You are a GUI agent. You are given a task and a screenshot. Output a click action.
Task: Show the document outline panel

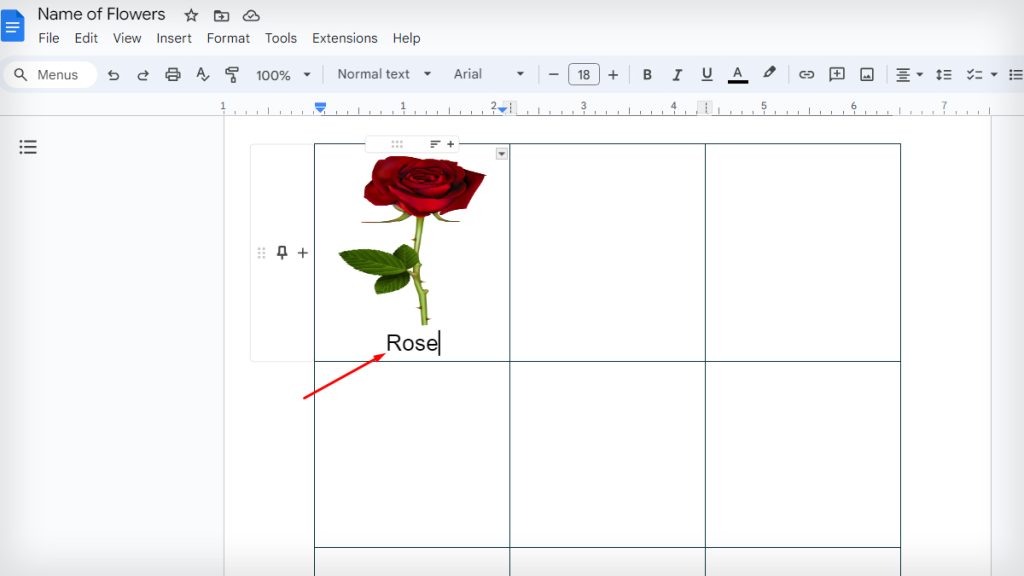28,146
